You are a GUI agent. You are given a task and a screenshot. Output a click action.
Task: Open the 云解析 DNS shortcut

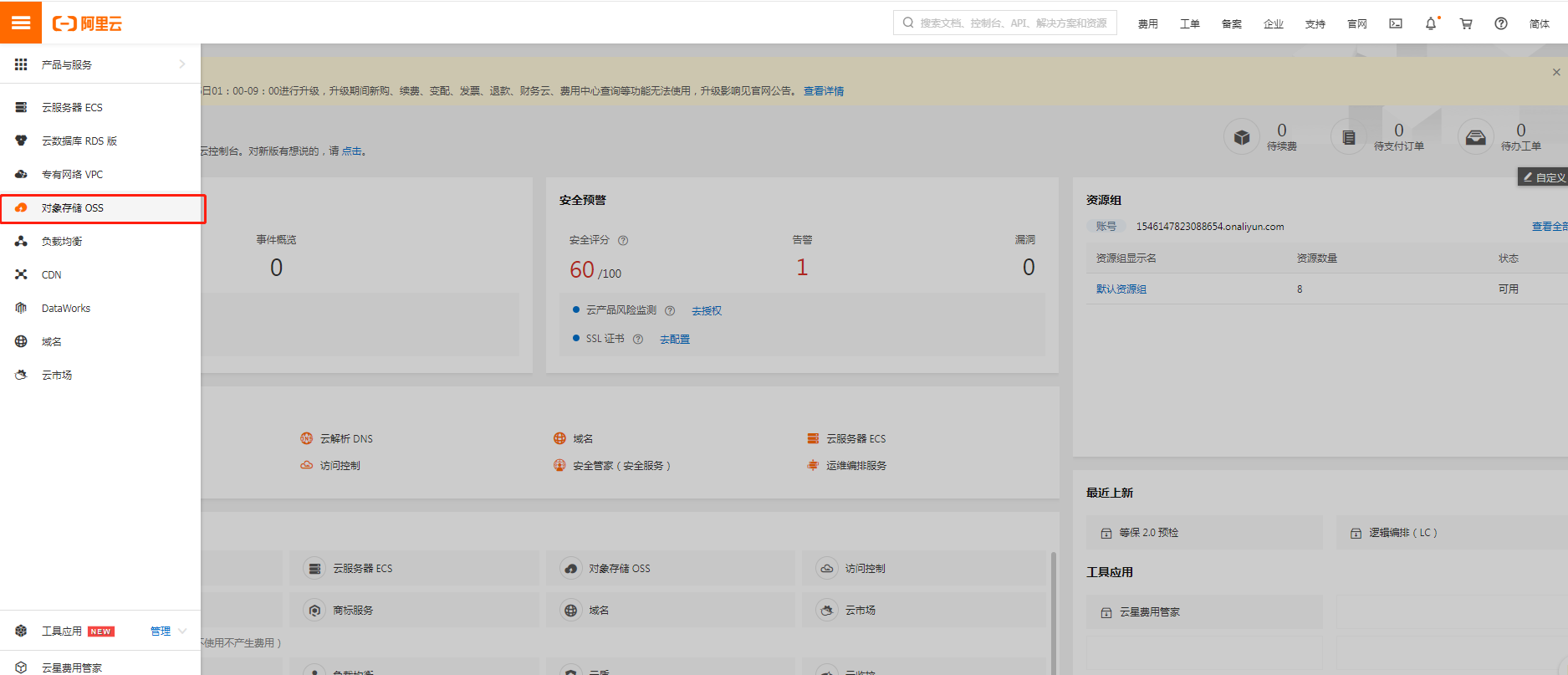pos(337,438)
